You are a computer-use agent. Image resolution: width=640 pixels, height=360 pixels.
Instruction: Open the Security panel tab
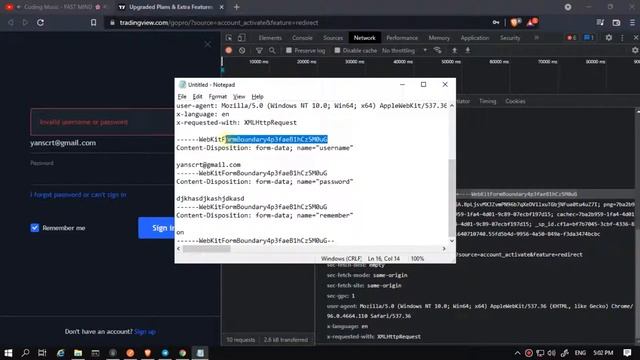[510, 38]
